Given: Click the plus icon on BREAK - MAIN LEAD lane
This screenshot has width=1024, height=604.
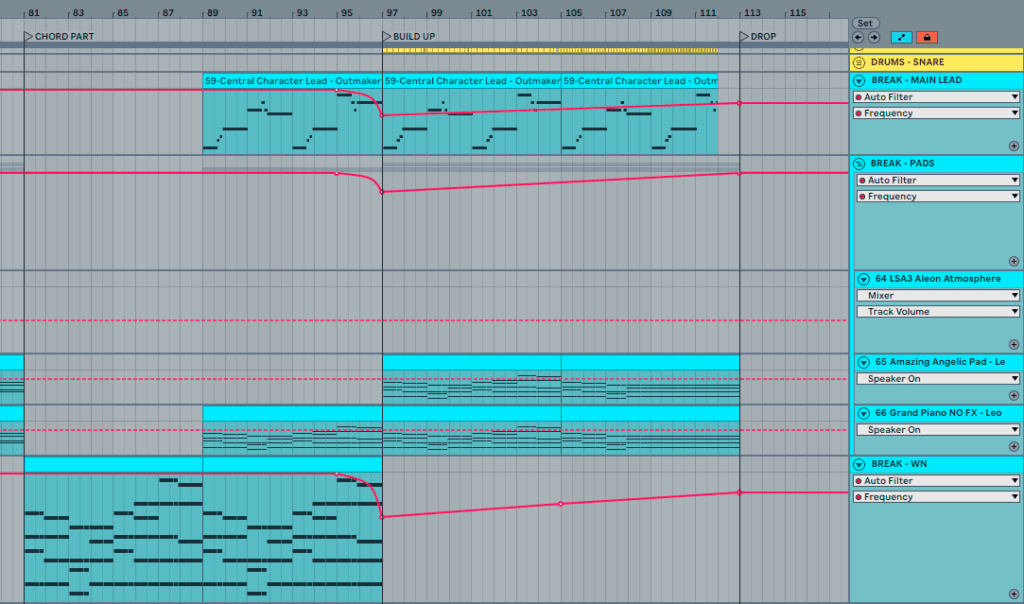Looking at the screenshot, I should pos(1014,145).
